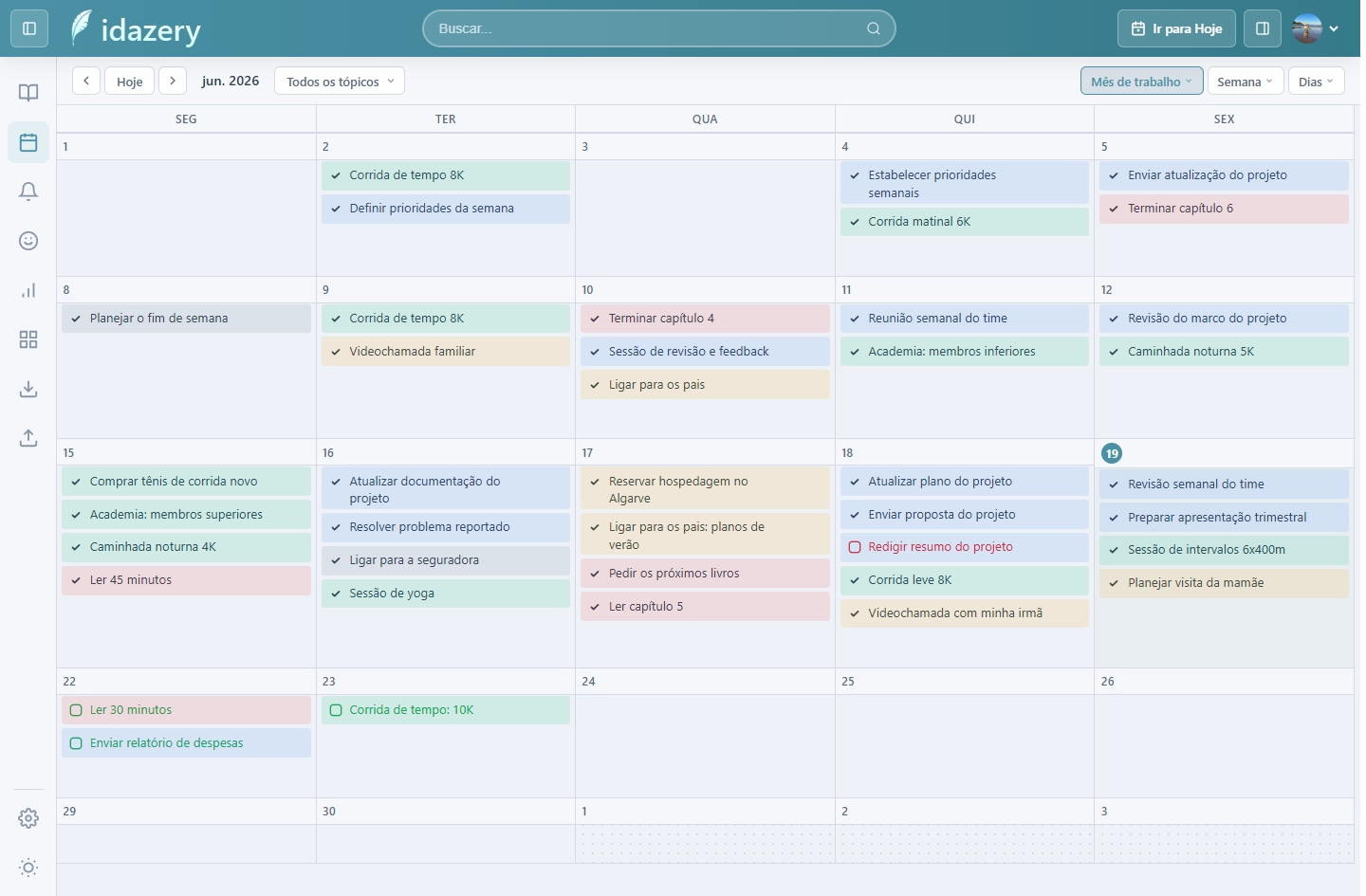Click the download import icon
1366x896 pixels.
click(28, 389)
